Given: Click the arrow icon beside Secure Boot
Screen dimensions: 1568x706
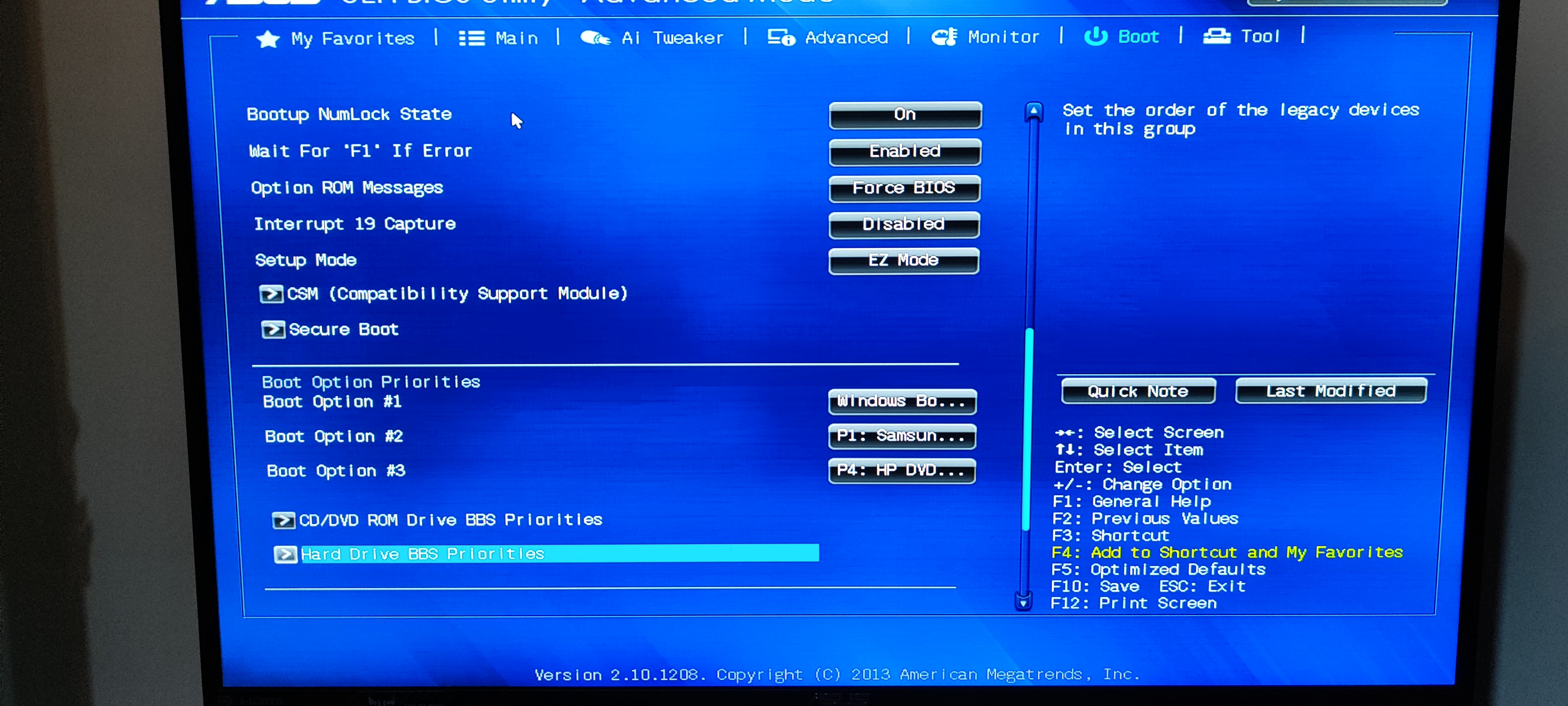Looking at the screenshot, I should point(273,329).
